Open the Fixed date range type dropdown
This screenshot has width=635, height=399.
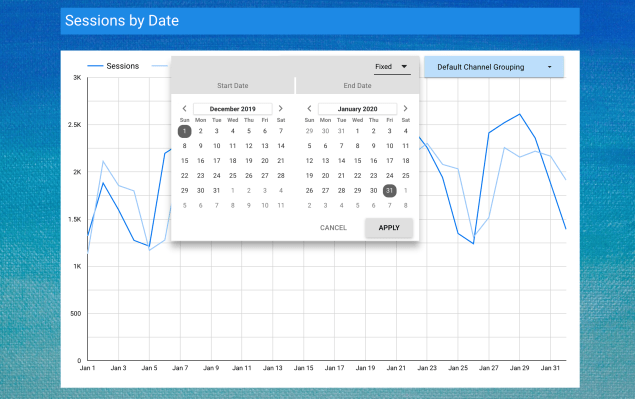coord(392,67)
